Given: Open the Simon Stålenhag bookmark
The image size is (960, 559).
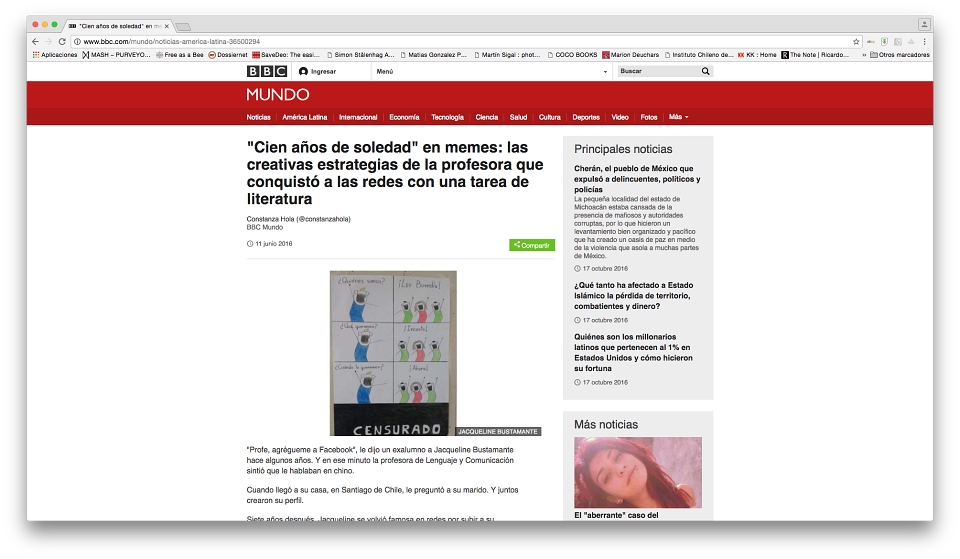Looking at the screenshot, I should click(361, 55).
